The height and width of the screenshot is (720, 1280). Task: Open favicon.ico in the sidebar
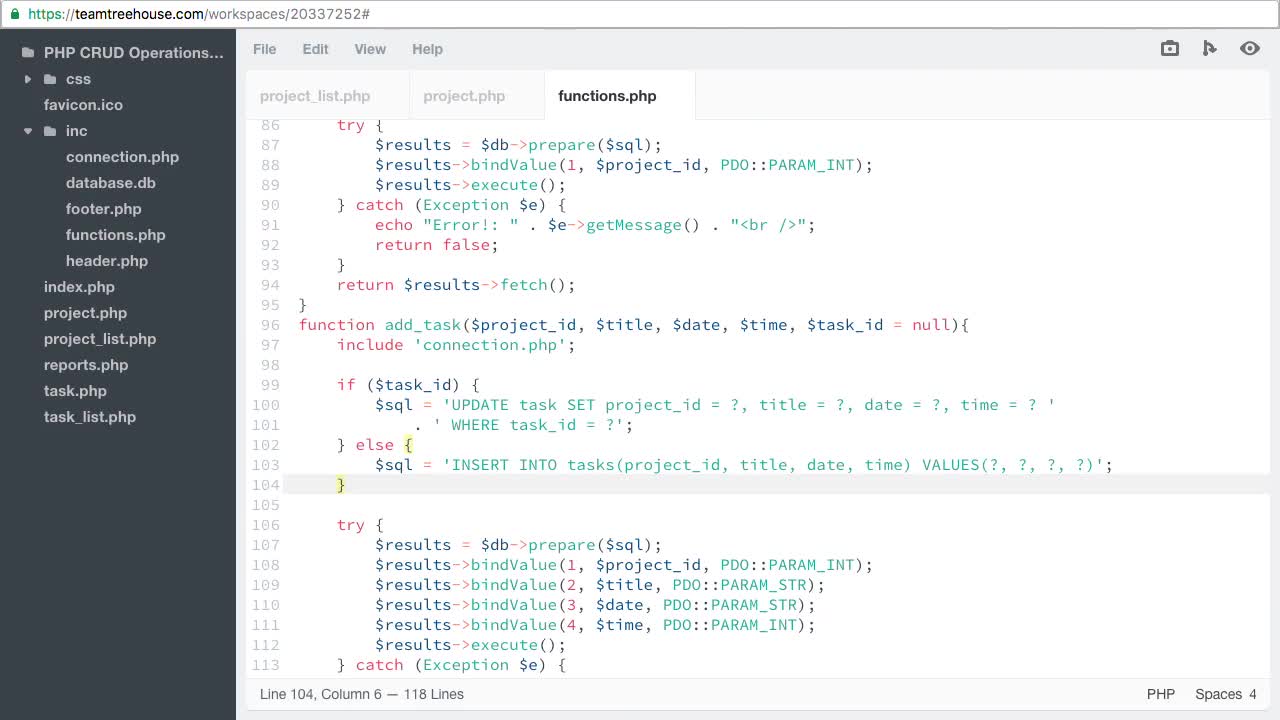(x=83, y=105)
